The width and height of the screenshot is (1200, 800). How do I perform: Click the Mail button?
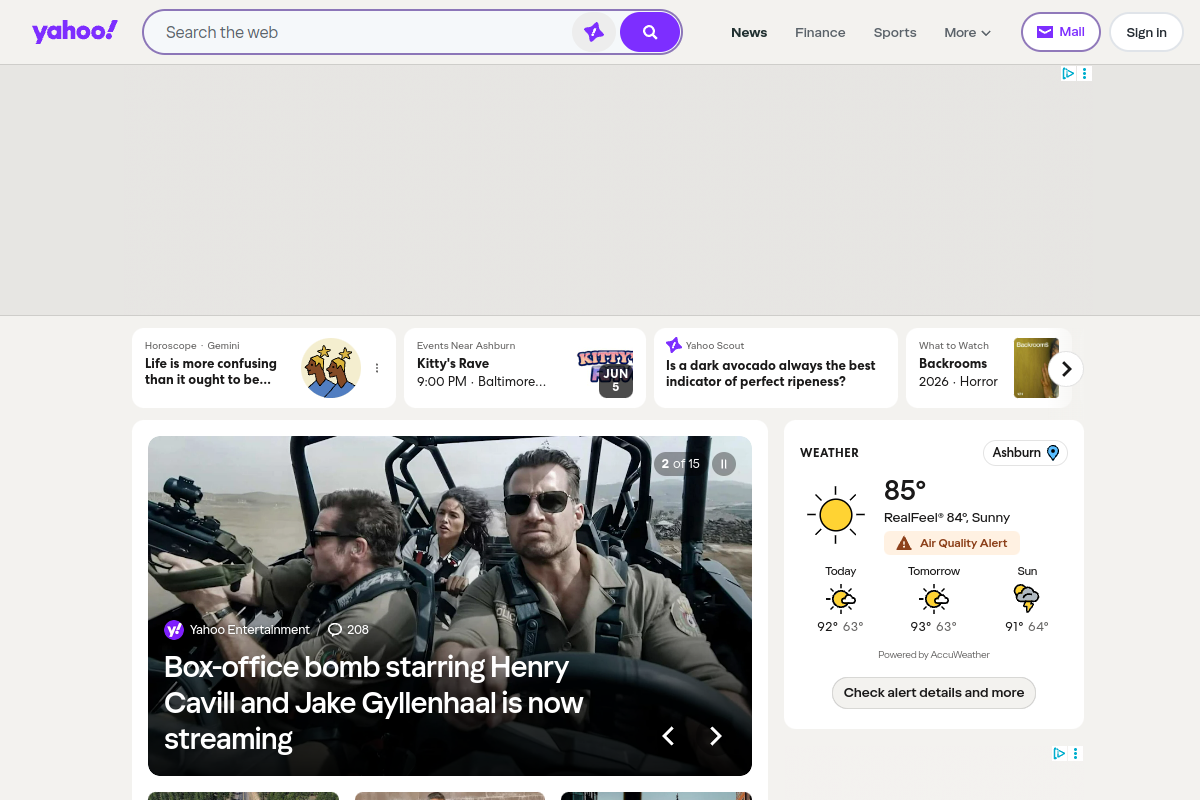[1061, 32]
